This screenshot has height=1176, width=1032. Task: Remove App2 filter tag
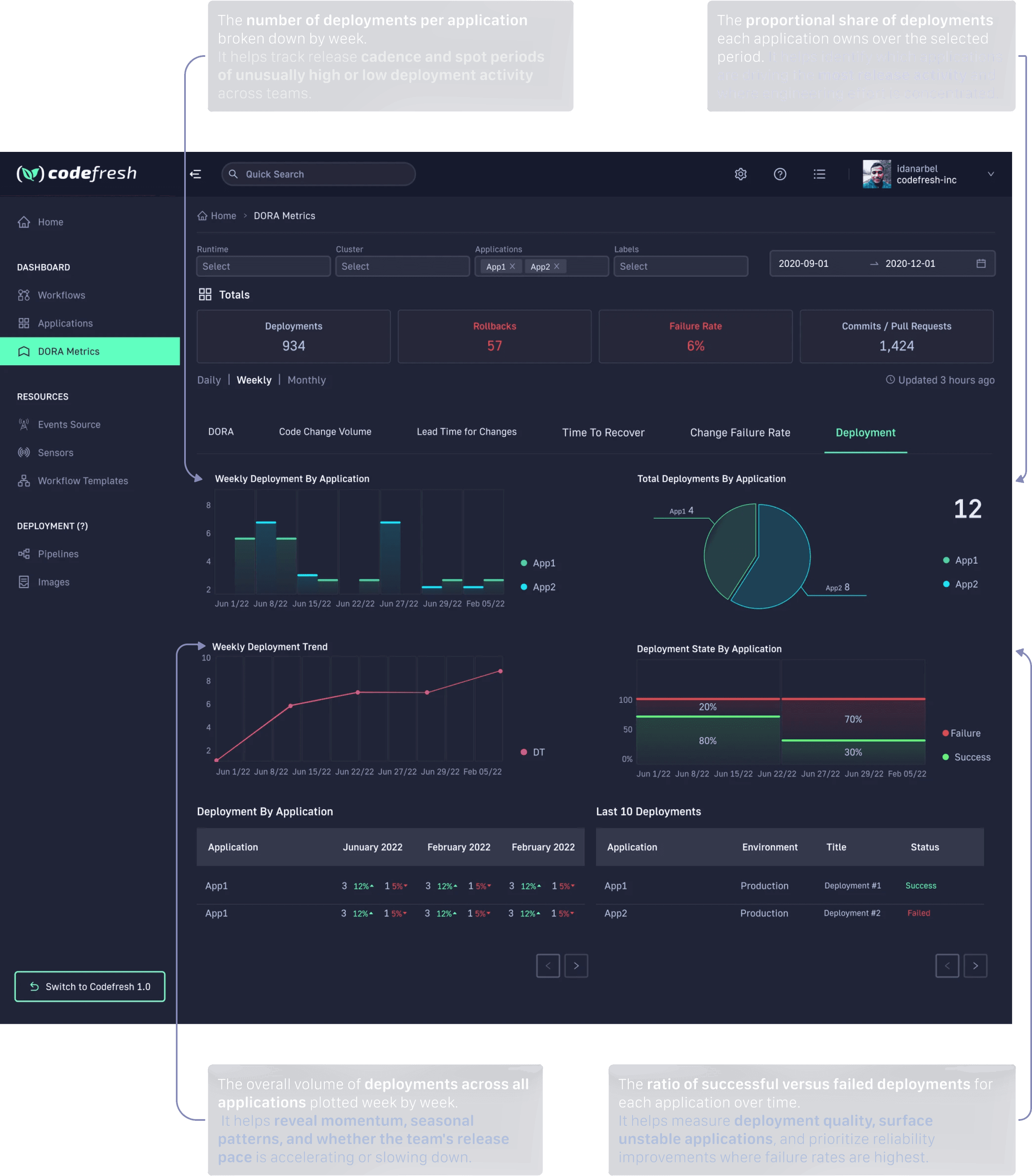click(x=556, y=266)
